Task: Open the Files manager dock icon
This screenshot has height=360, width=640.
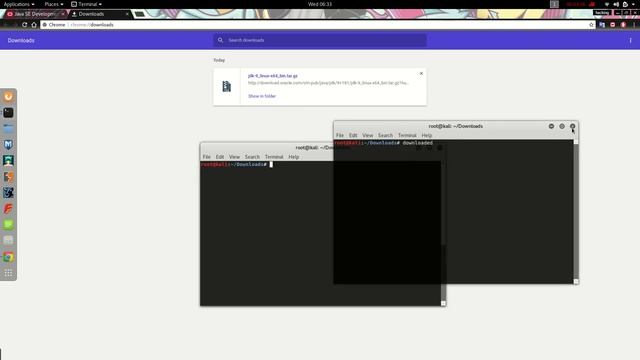Action: [8, 129]
